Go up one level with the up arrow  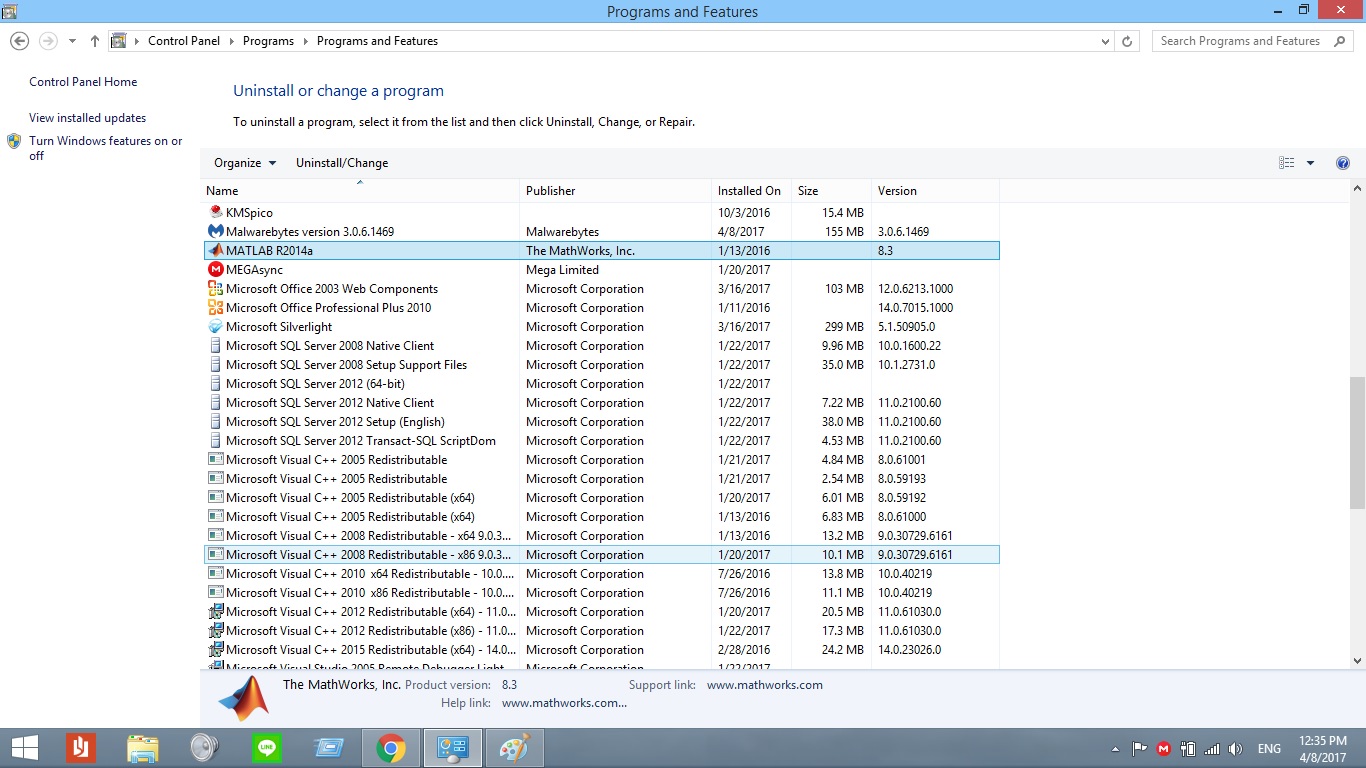(95, 41)
